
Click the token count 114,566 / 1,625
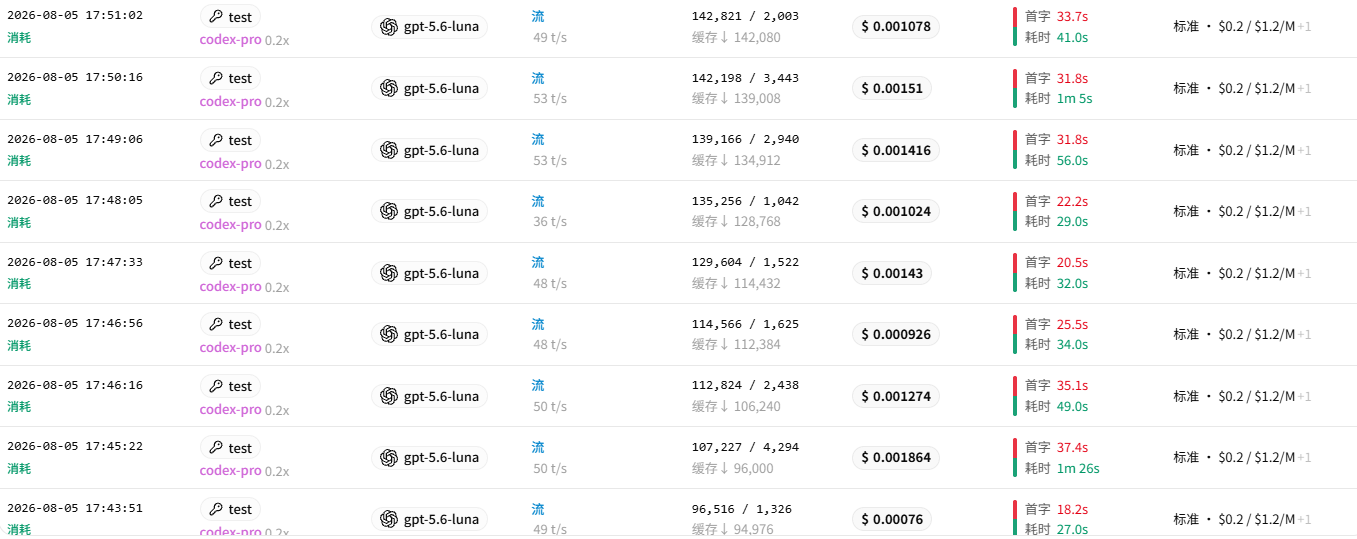[745, 324]
